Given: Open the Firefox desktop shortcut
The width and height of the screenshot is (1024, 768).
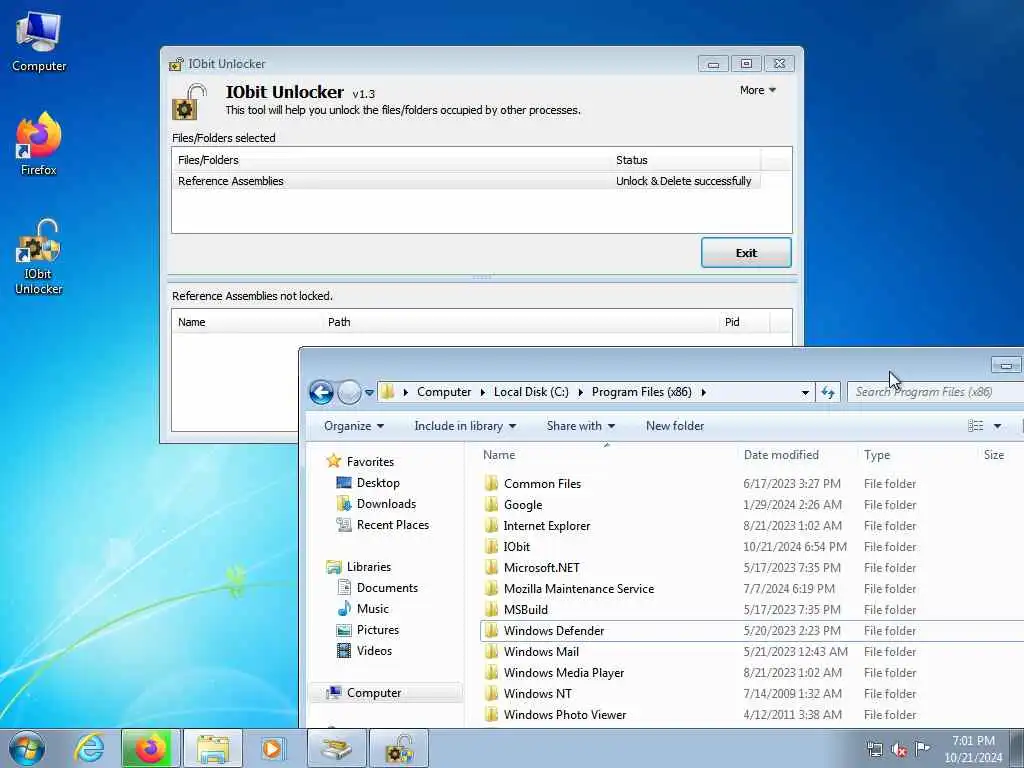Looking at the screenshot, I should pos(39,144).
